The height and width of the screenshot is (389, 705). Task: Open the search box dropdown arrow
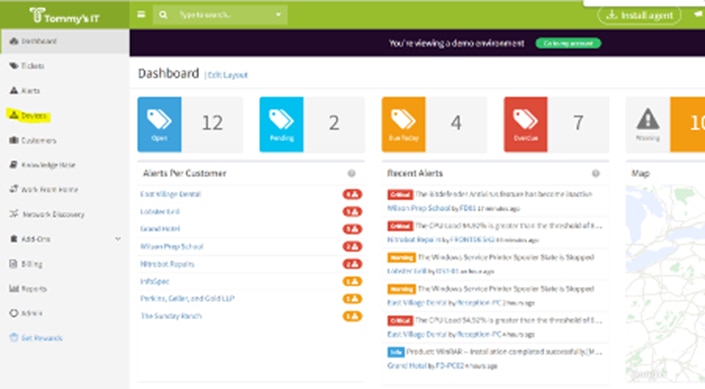[278, 15]
